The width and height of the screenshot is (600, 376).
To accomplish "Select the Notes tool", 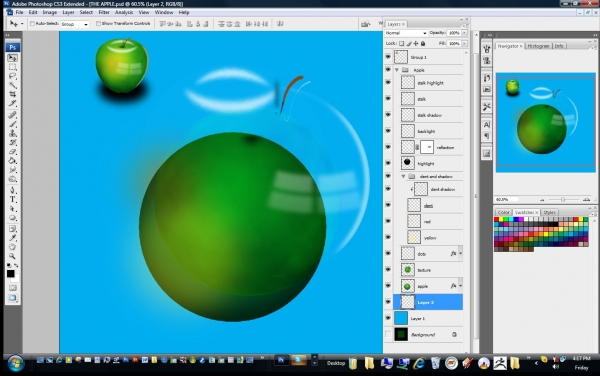I will (x=13, y=229).
